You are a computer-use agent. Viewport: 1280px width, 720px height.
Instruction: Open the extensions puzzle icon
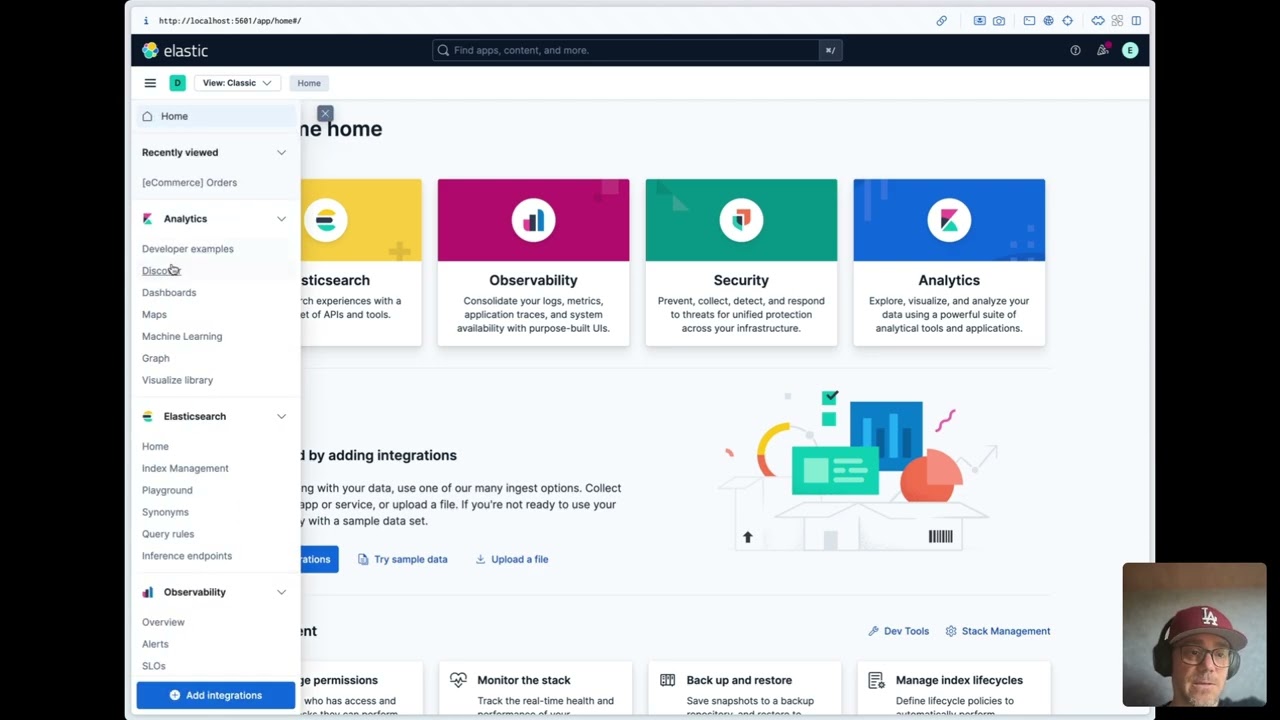[1098, 20]
